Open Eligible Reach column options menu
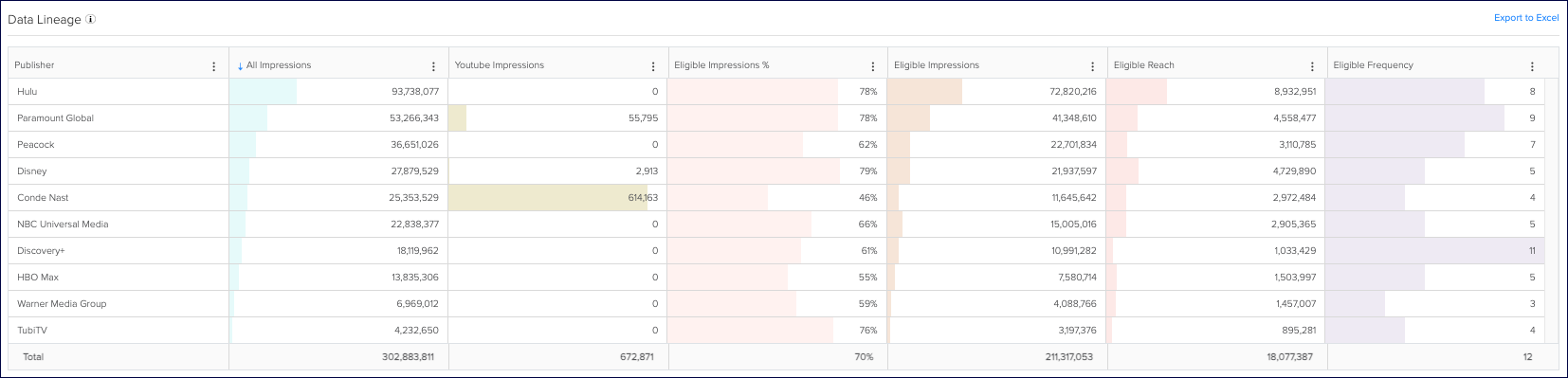The height and width of the screenshot is (378, 1568). click(x=1312, y=66)
